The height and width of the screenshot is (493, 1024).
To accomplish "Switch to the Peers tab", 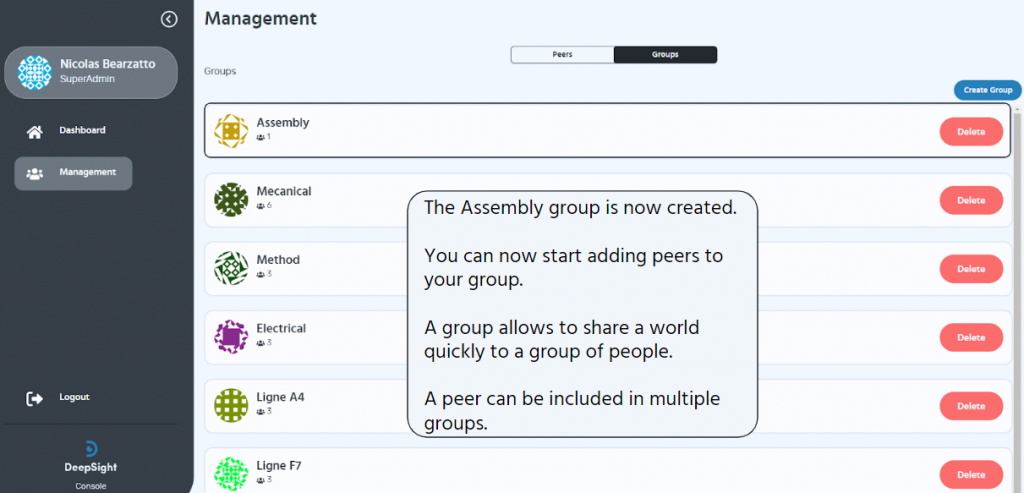I will [562, 55].
